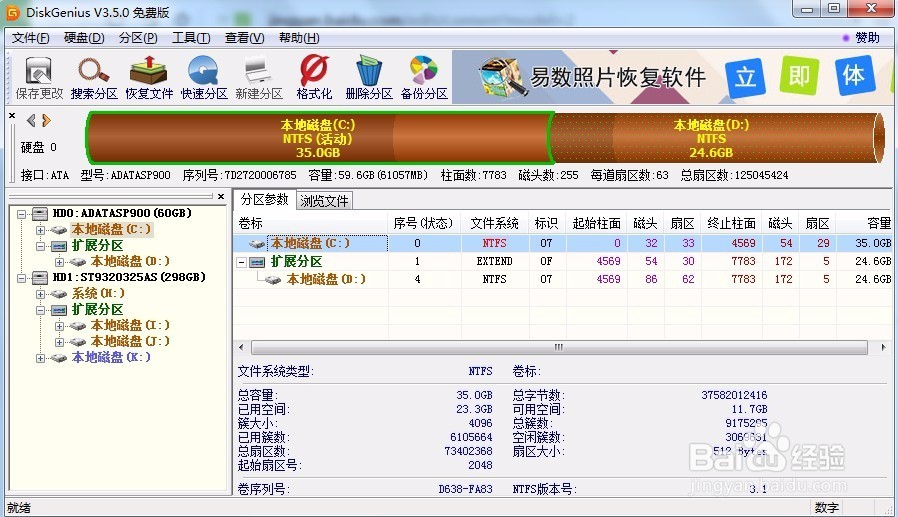Open the 工具(T) menu
The height and width of the screenshot is (517, 898).
(191, 38)
